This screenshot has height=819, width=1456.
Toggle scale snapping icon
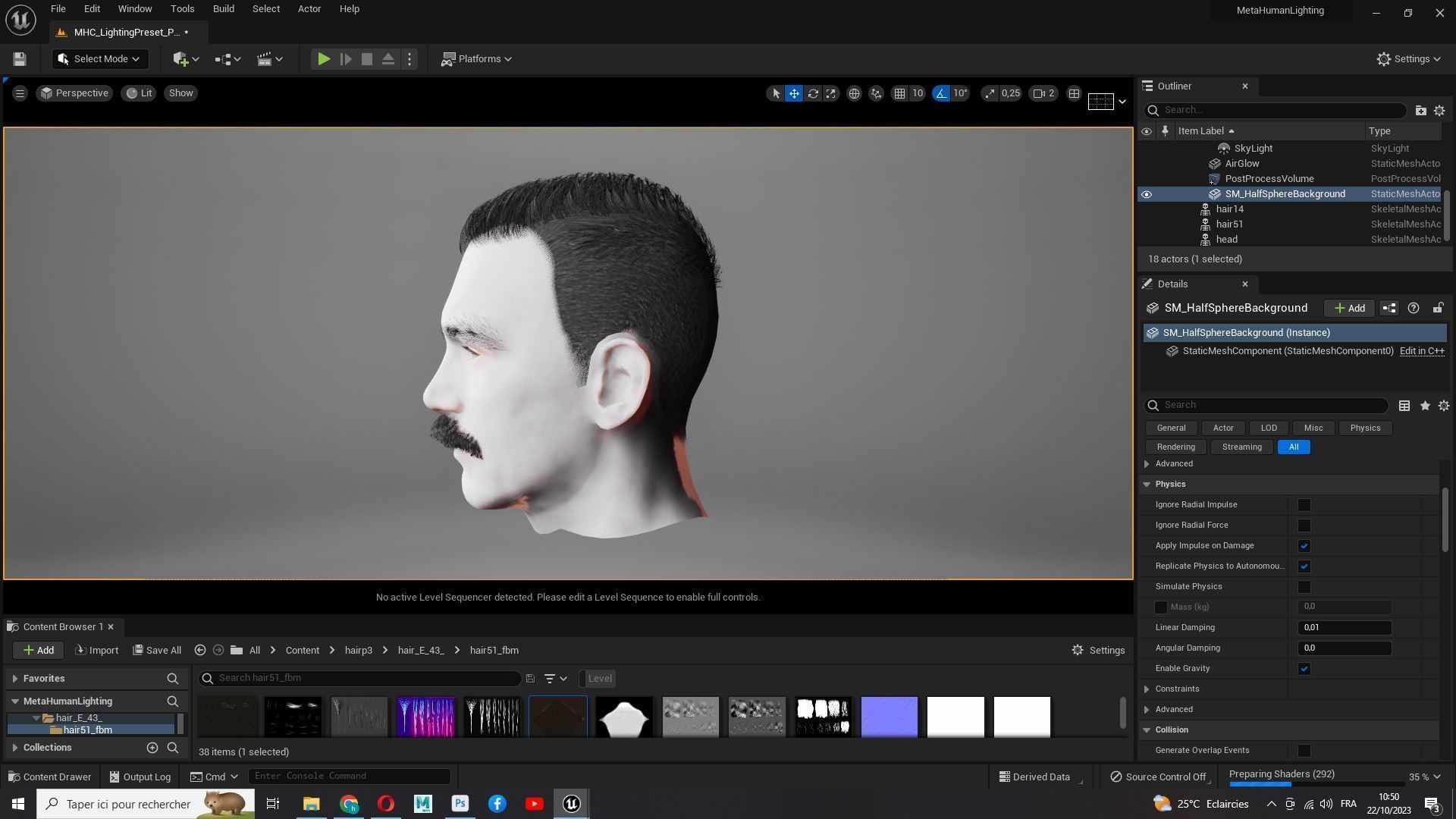pos(989,93)
